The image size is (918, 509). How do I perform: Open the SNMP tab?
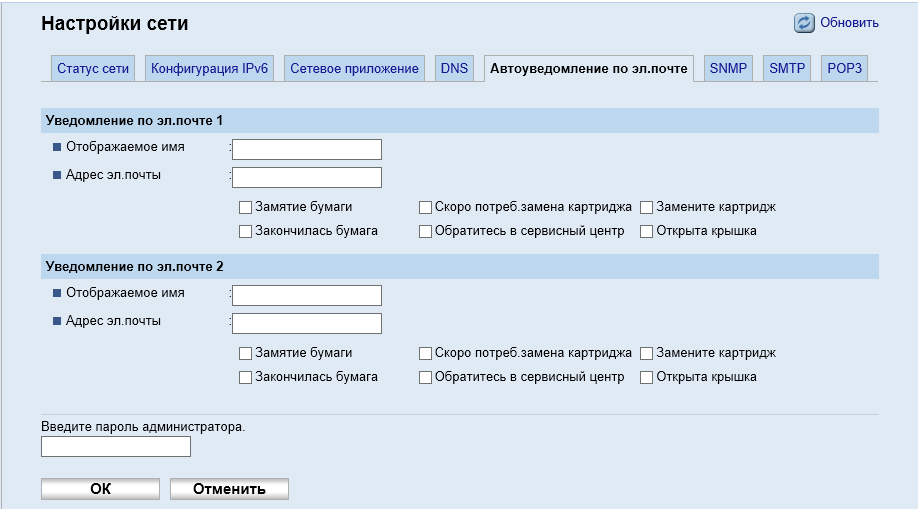click(x=729, y=69)
